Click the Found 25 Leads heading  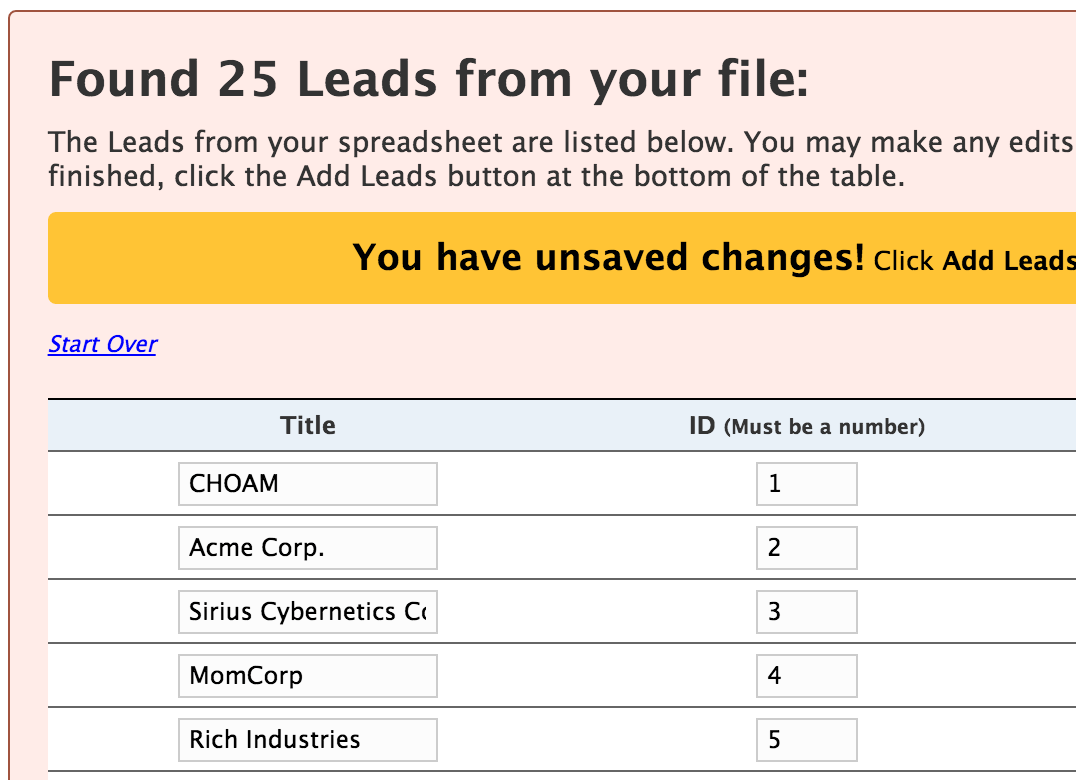(x=430, y=79)
